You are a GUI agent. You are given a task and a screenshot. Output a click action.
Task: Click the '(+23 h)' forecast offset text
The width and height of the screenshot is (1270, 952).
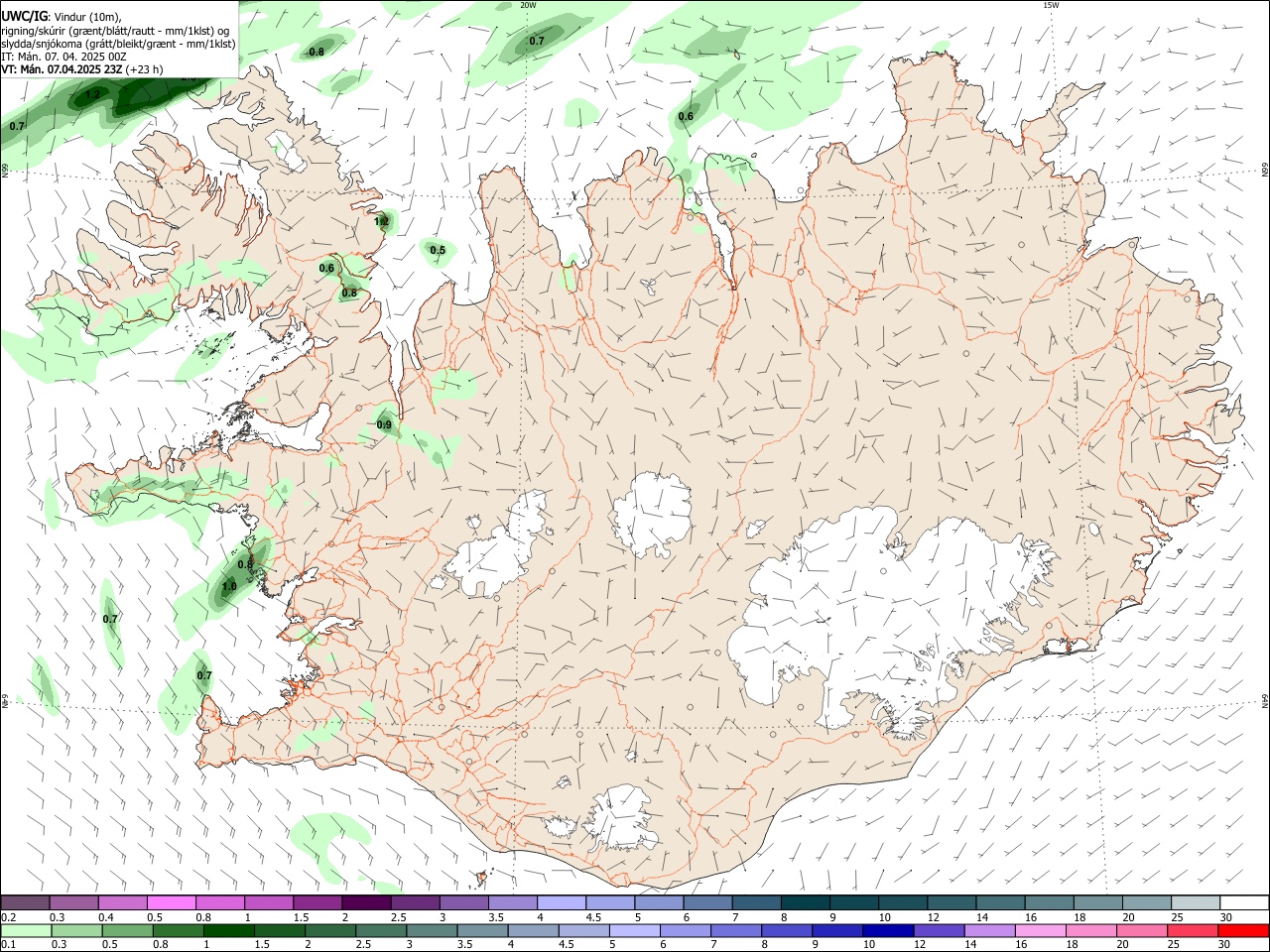[x=145, y=69]
